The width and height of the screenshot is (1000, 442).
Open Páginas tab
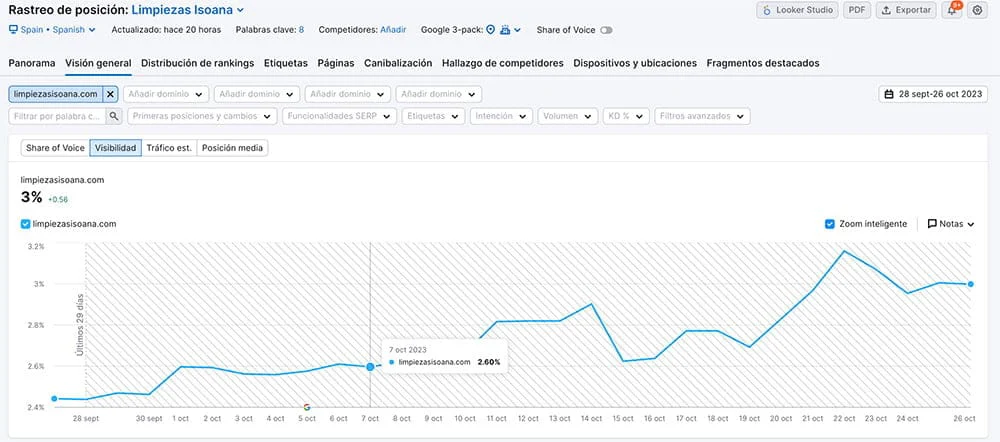coord(336,63)
